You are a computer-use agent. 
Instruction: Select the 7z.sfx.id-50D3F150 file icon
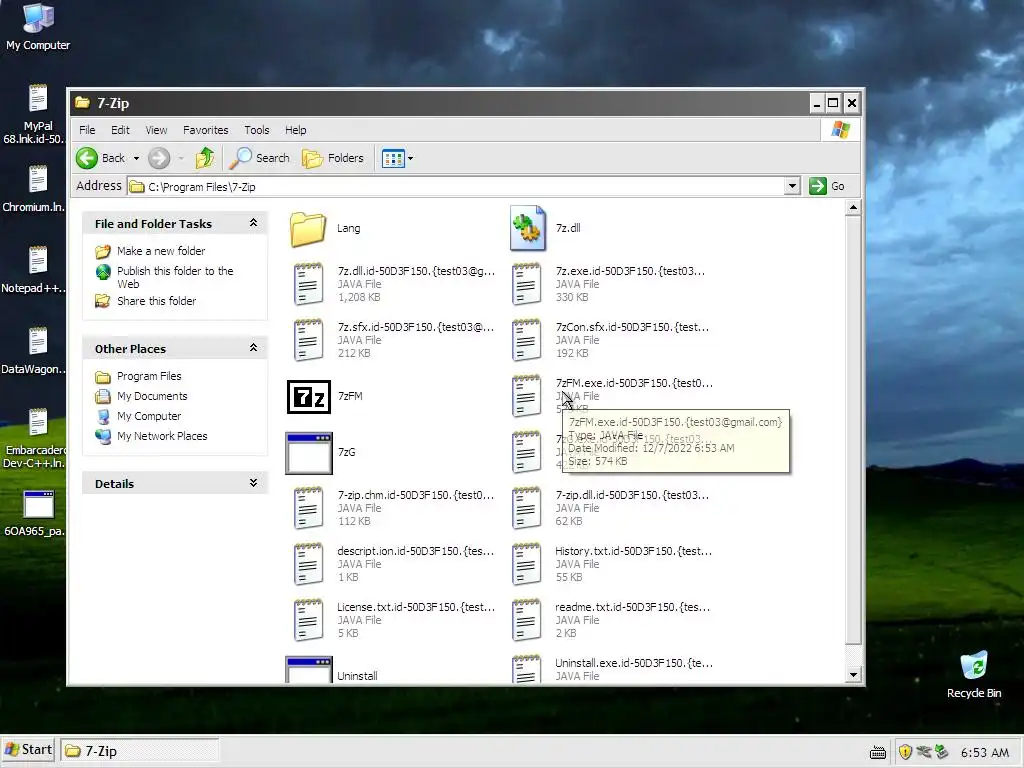(x=308, y=340)
